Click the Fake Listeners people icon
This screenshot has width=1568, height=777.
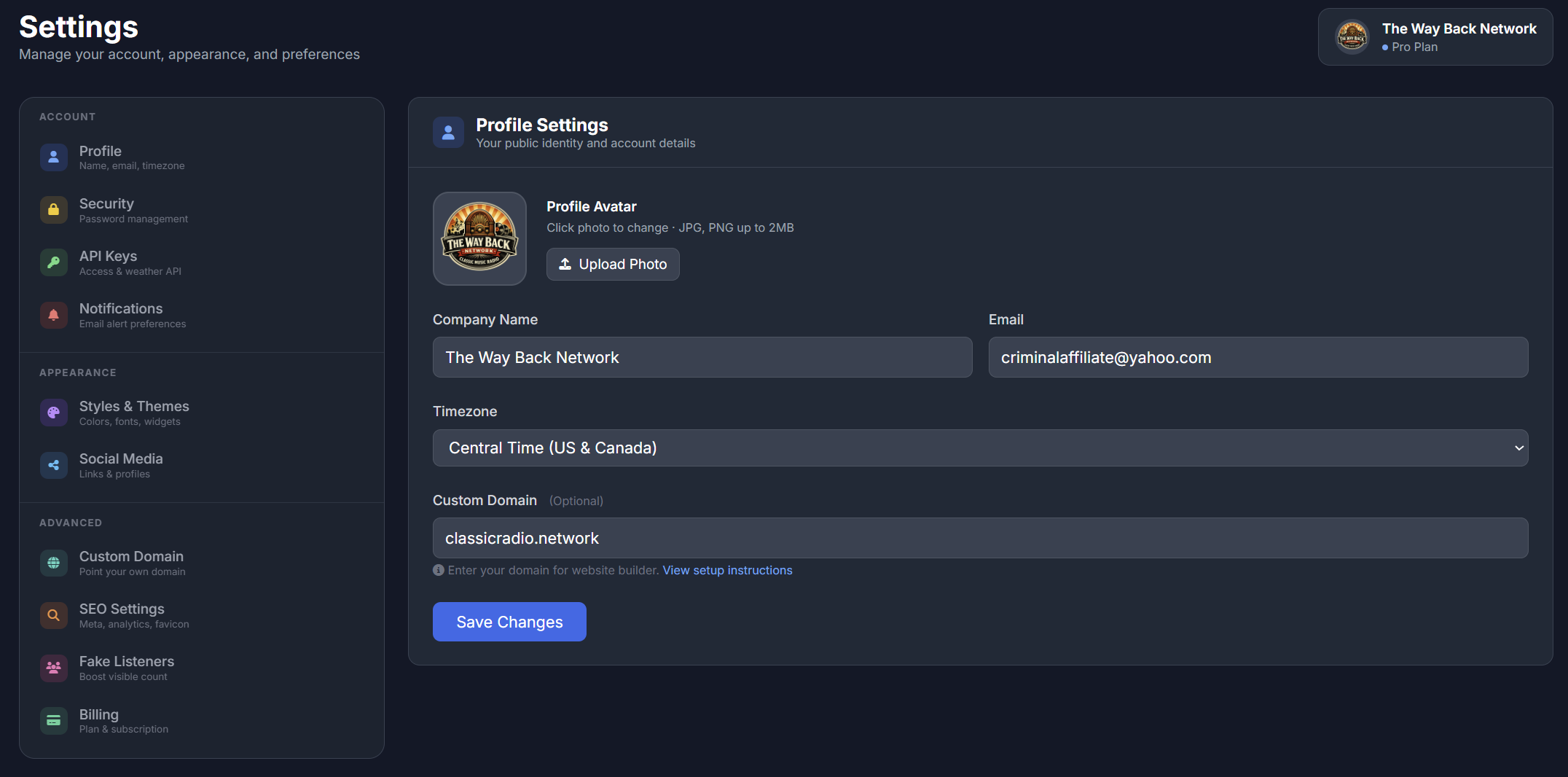point(53,668)
